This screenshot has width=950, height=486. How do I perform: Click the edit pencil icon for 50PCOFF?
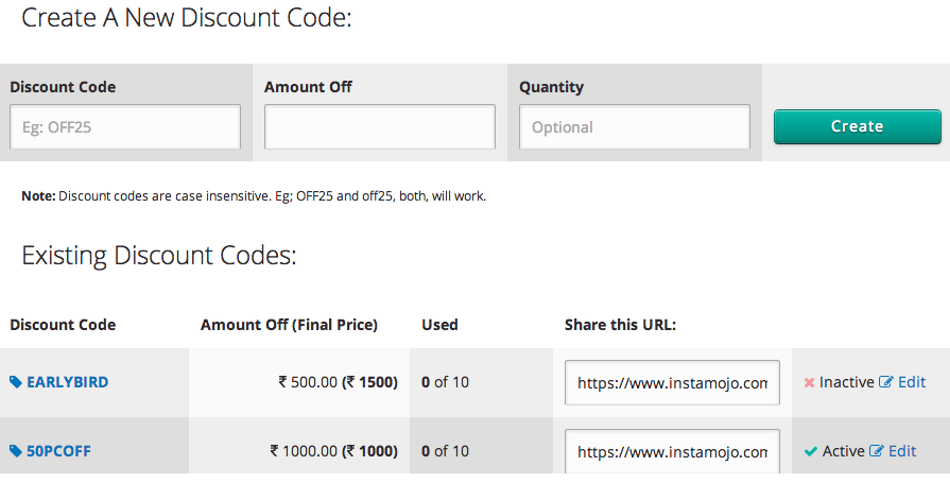coord(877,451)
